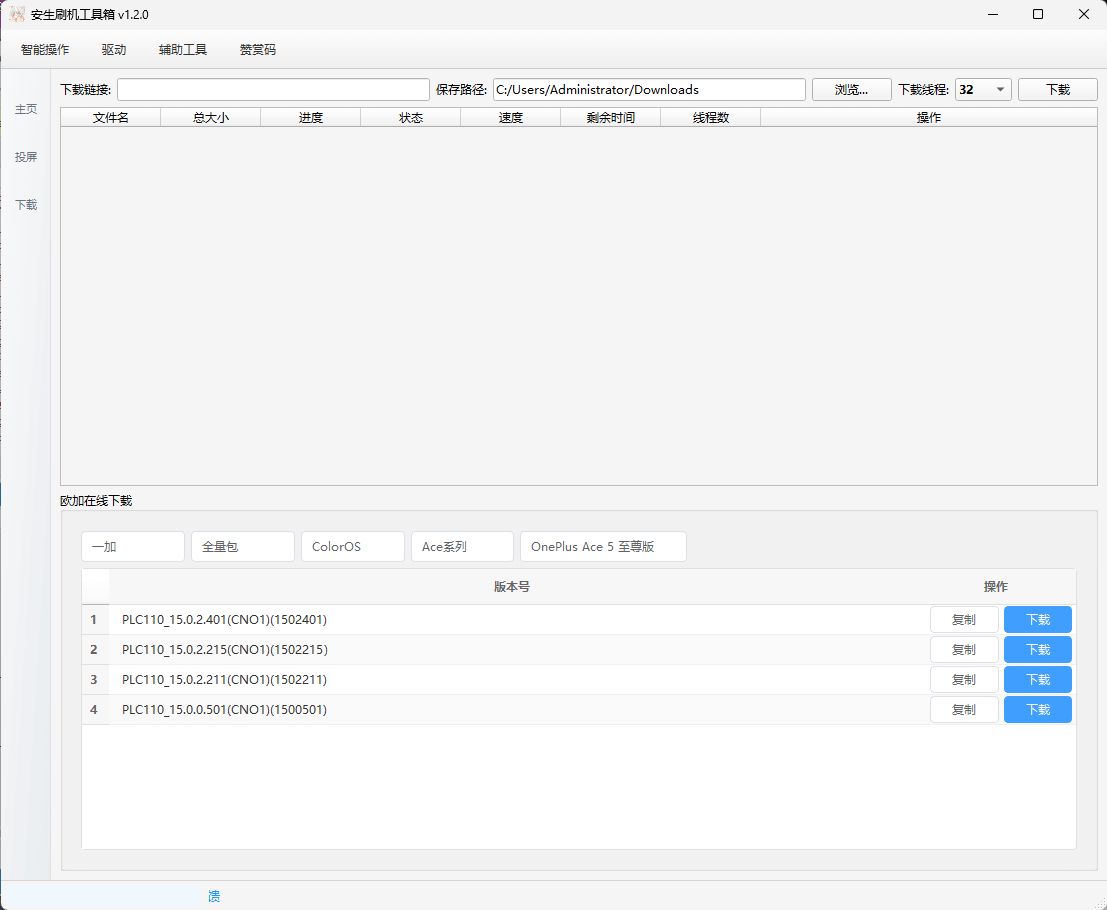Copy version PLC110_15.0.2.401 with 复制
Screen dimensions: 1107x910
tap(964, 620)
